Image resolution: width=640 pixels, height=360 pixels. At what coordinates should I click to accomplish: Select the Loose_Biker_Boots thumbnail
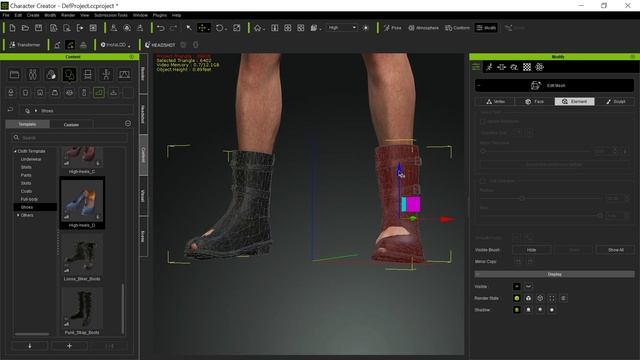point(82,257)
